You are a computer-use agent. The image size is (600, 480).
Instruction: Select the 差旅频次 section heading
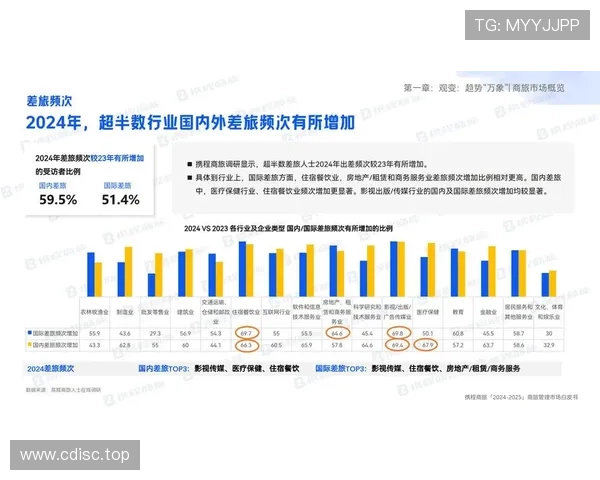coord(50,100)
